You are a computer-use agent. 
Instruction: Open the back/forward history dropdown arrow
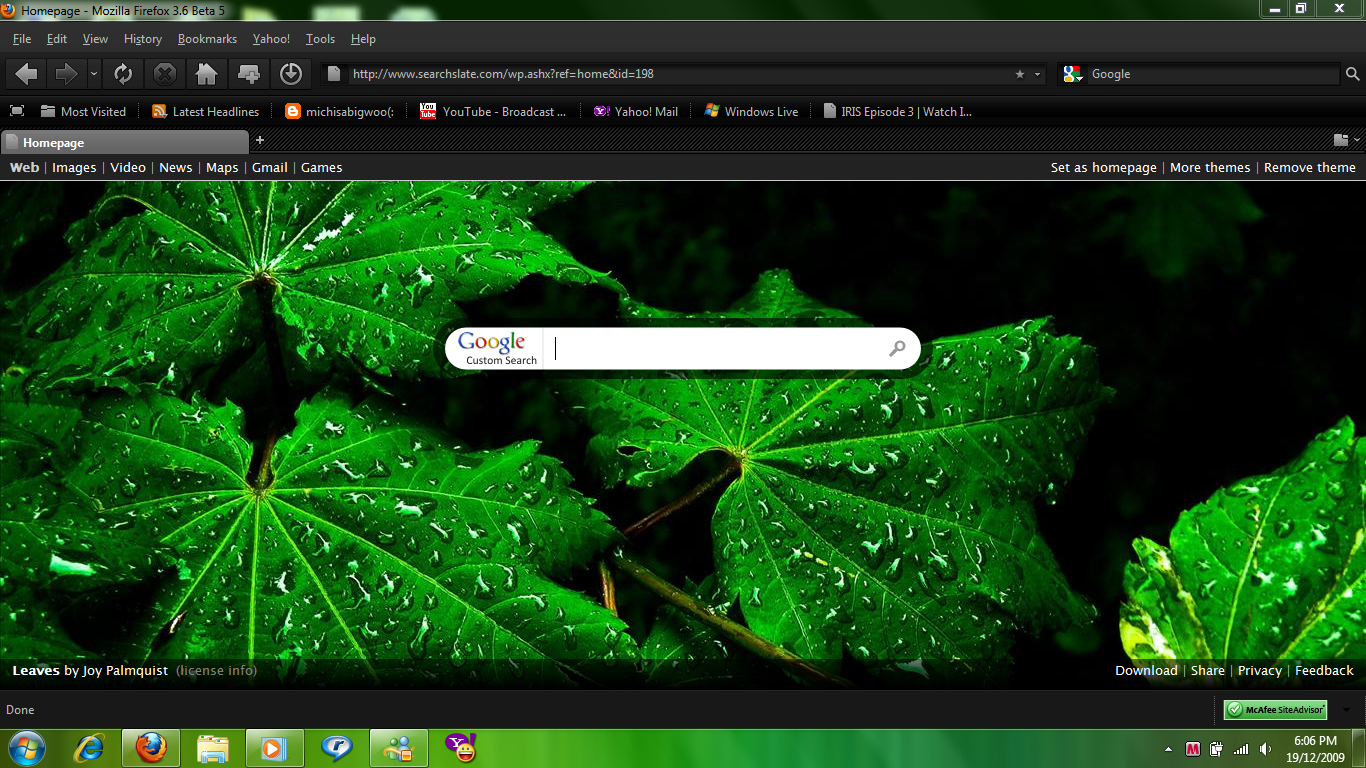[94, 74]
